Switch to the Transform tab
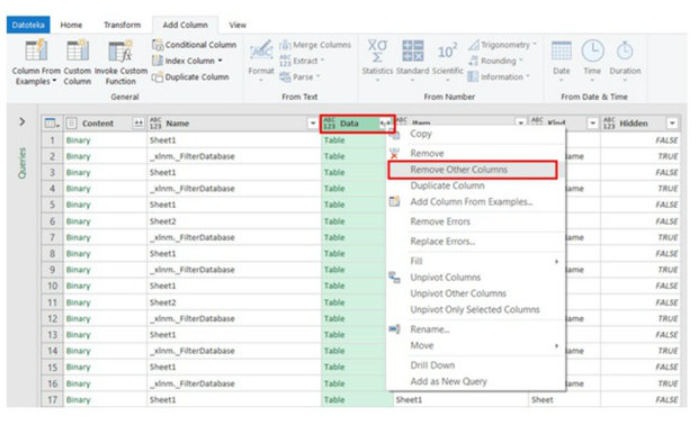This screenshot has width=700, height=443. [x=122, y=25]
